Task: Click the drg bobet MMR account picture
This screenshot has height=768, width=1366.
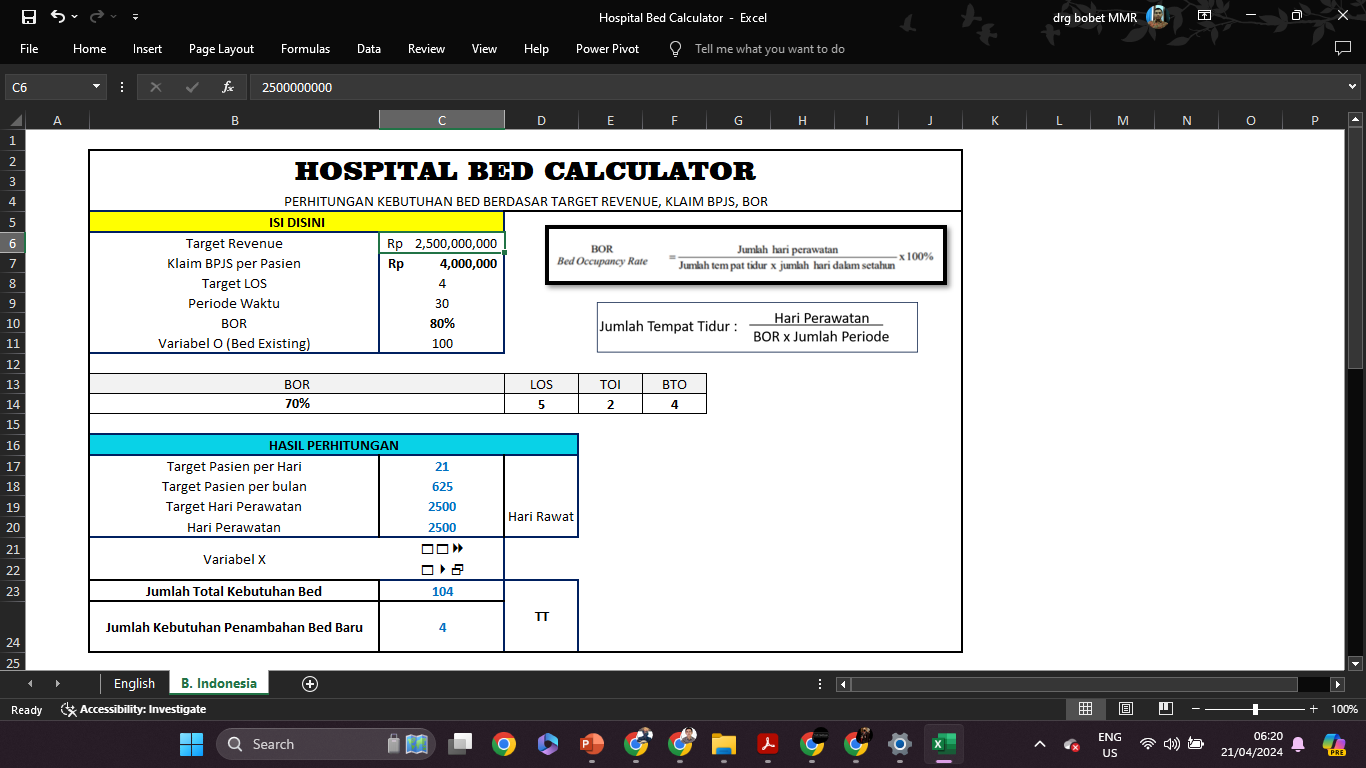Action: click(1156, 16)
